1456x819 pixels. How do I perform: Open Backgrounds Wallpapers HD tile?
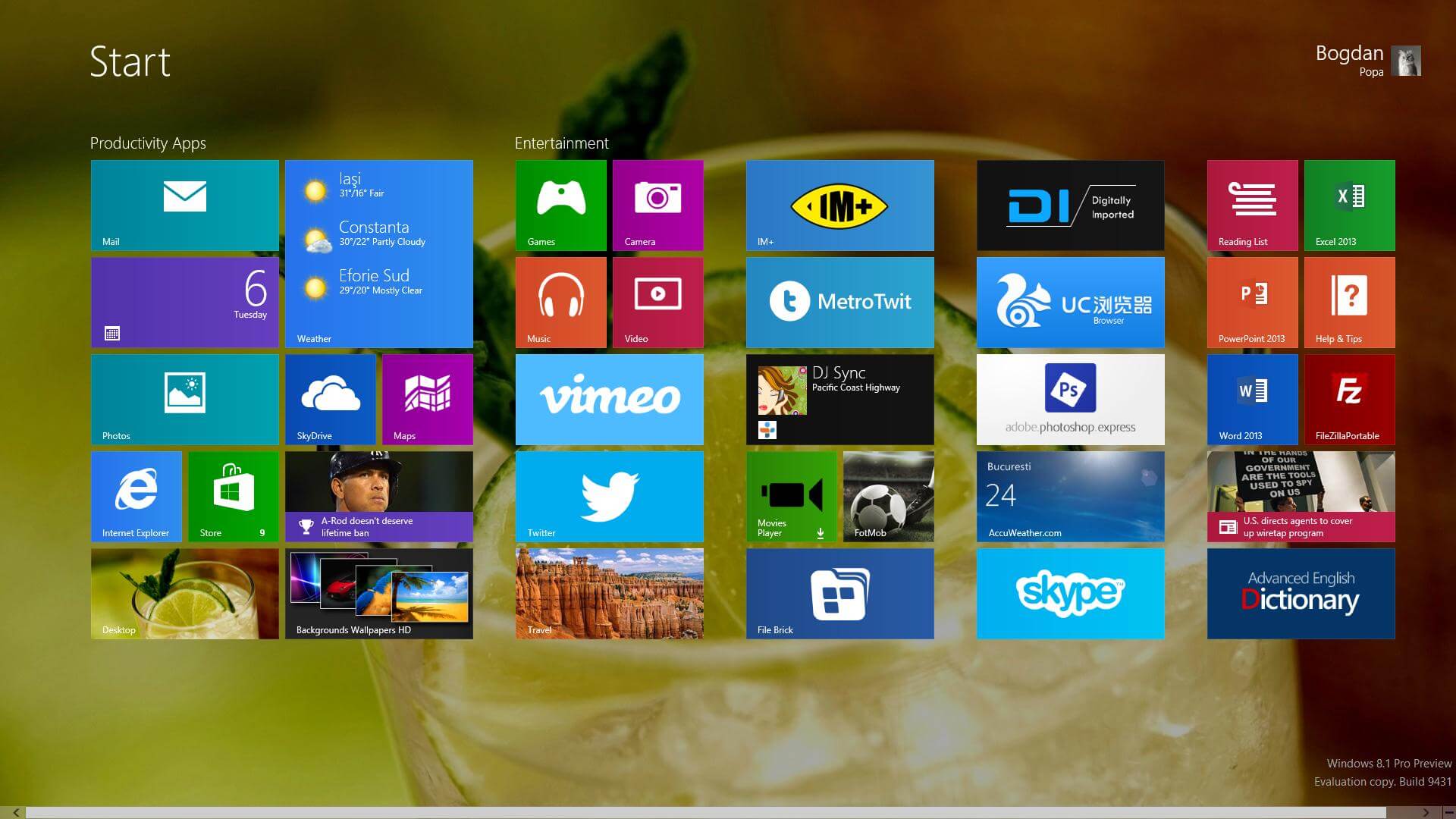[x=379, y=594]
